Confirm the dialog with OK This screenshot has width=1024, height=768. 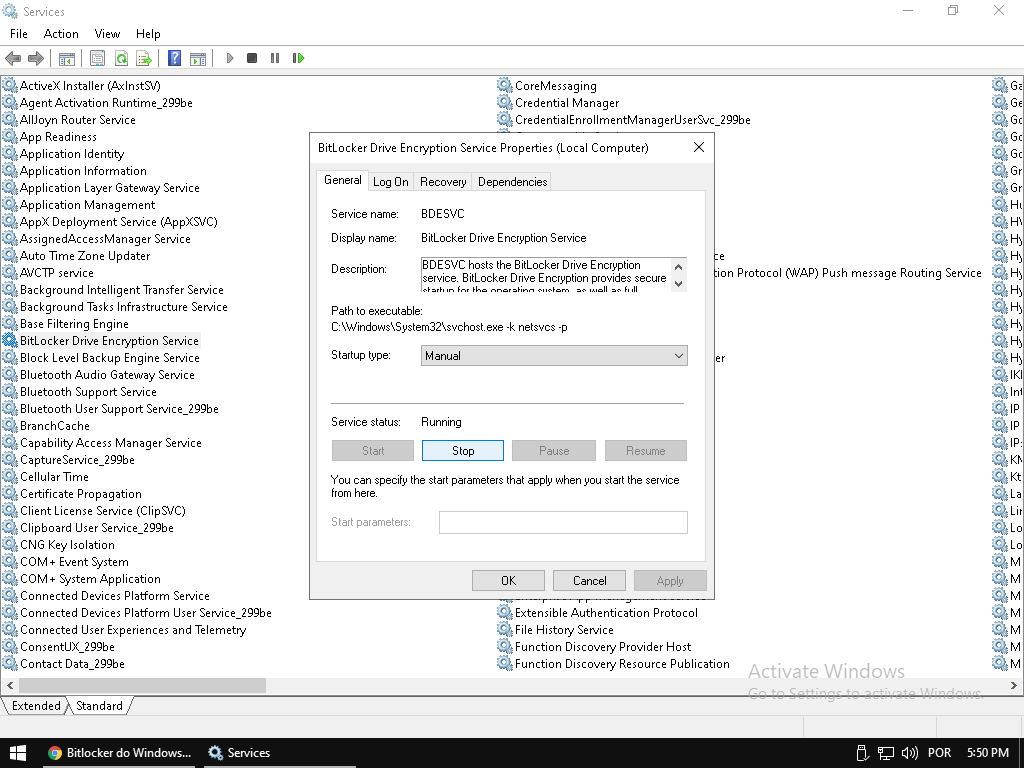click(508, 581)
